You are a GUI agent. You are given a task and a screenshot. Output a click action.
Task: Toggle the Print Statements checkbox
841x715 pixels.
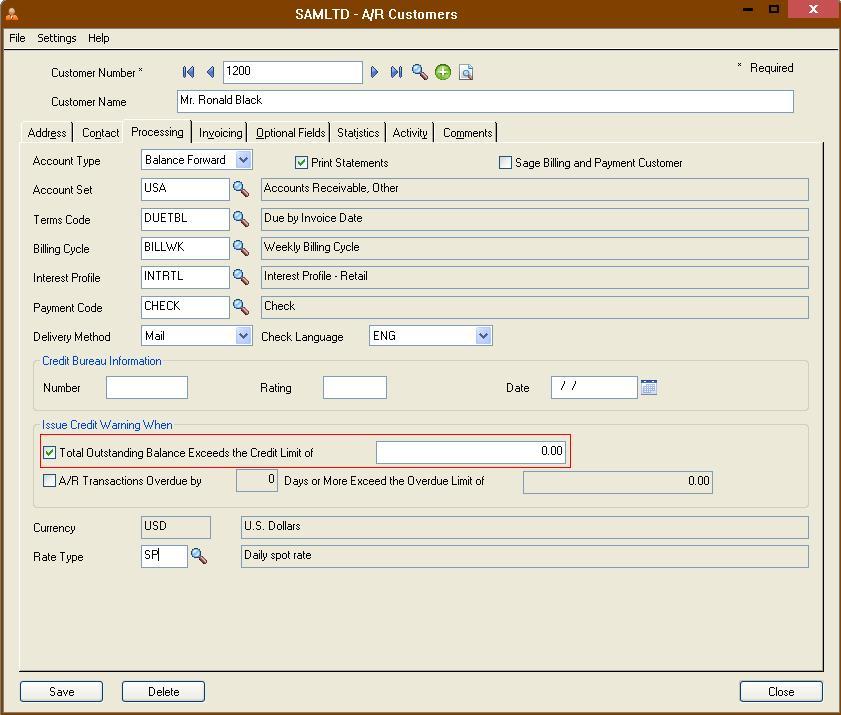coord(301,163)
